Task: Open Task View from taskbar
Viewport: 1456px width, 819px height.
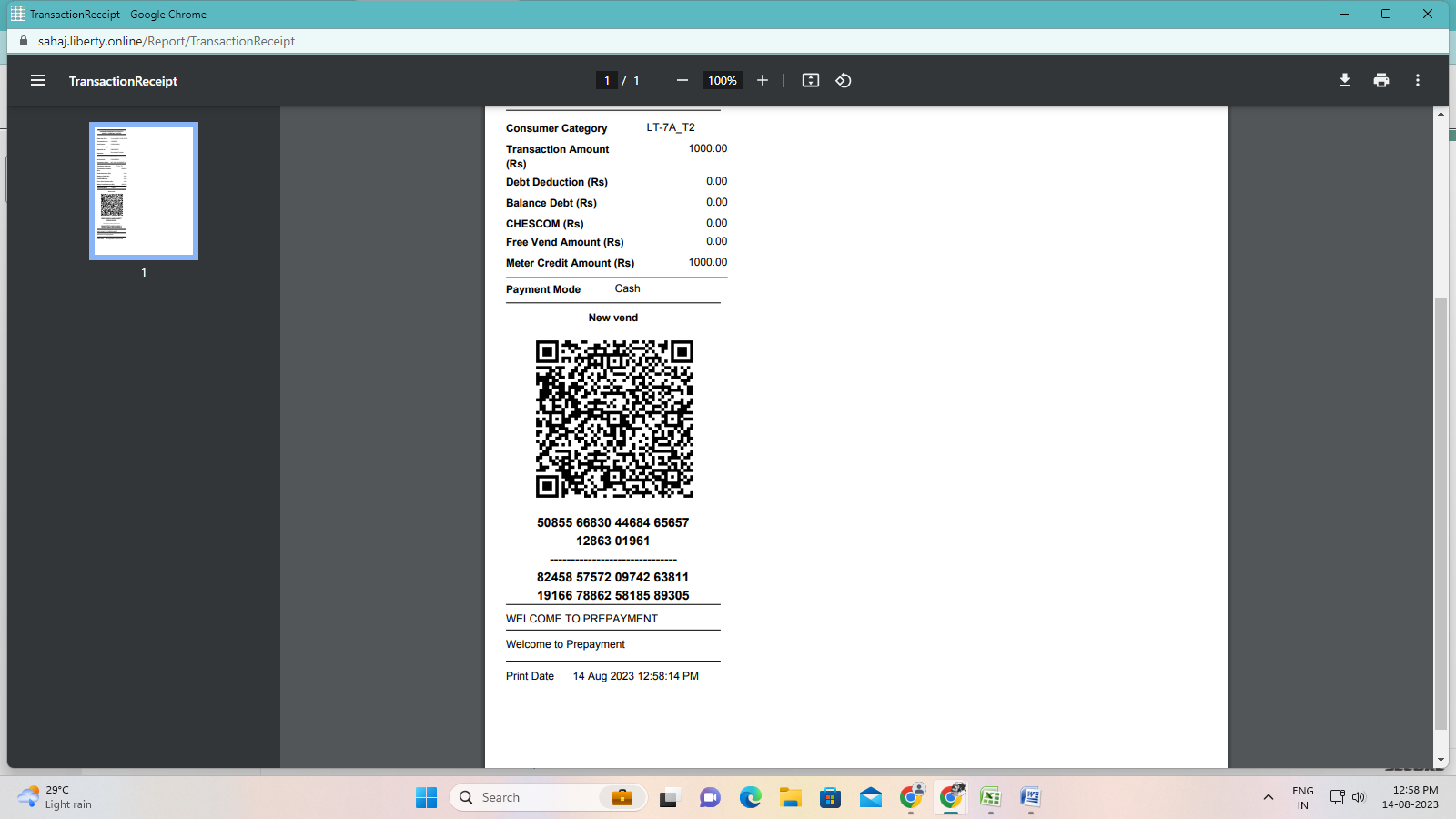Action: [x=670, y=797]
